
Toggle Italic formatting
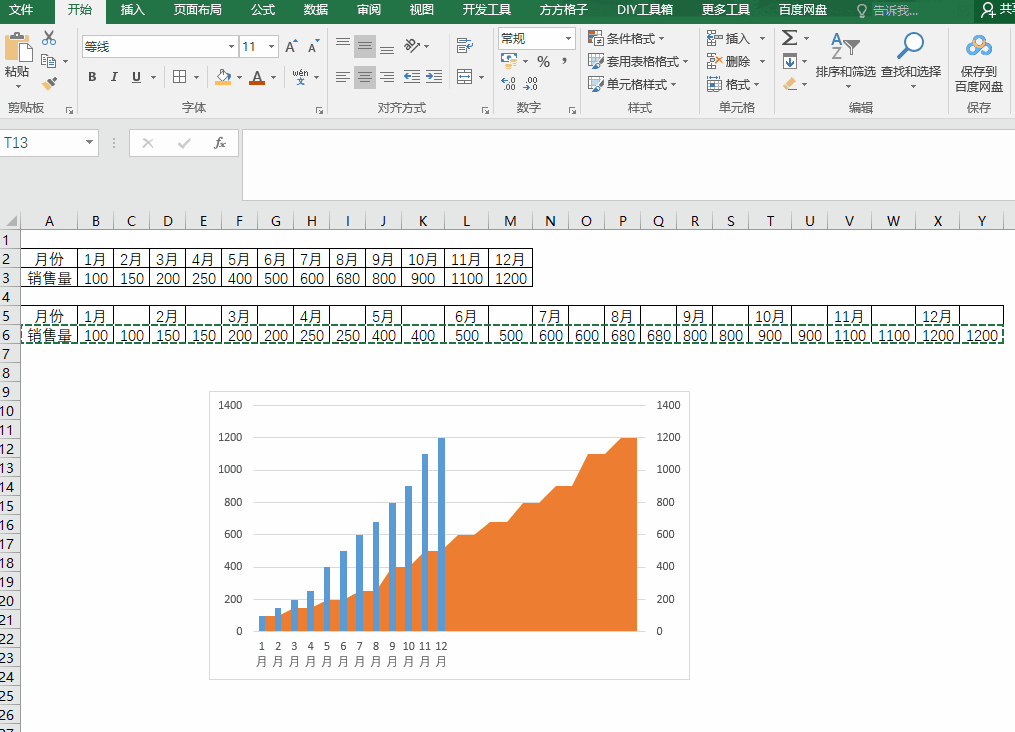tap(114, 77)
